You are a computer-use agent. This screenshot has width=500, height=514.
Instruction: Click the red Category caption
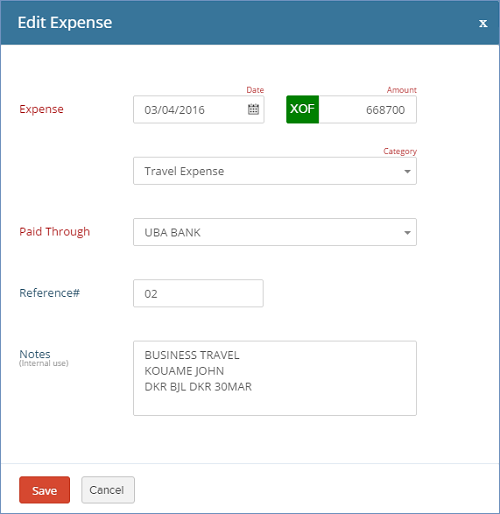tap(400, 151)
